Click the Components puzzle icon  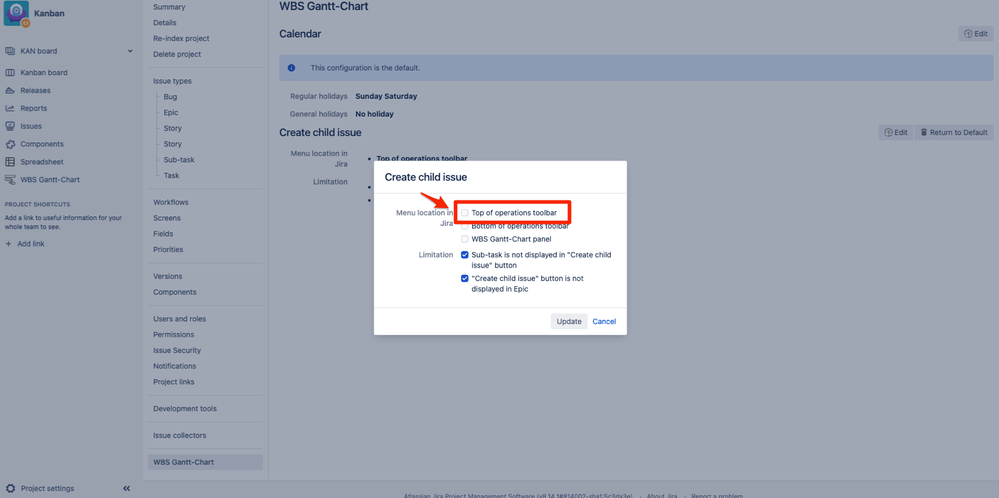(x=10, y=144)
